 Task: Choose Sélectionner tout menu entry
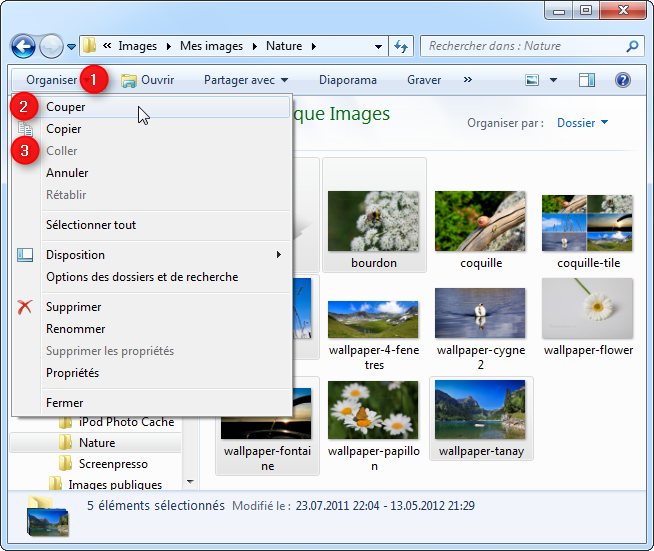click(91, 225)
